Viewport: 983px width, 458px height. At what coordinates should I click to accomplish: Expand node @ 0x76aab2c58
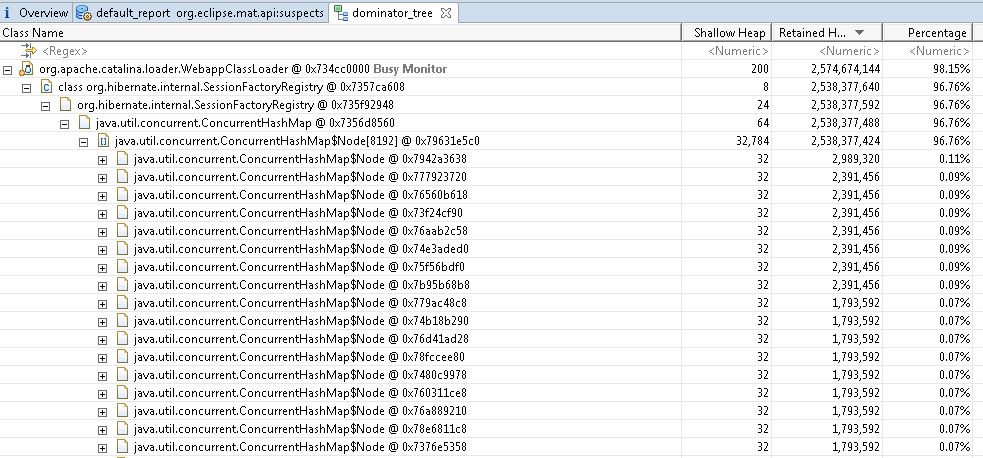tap(102, 232)
